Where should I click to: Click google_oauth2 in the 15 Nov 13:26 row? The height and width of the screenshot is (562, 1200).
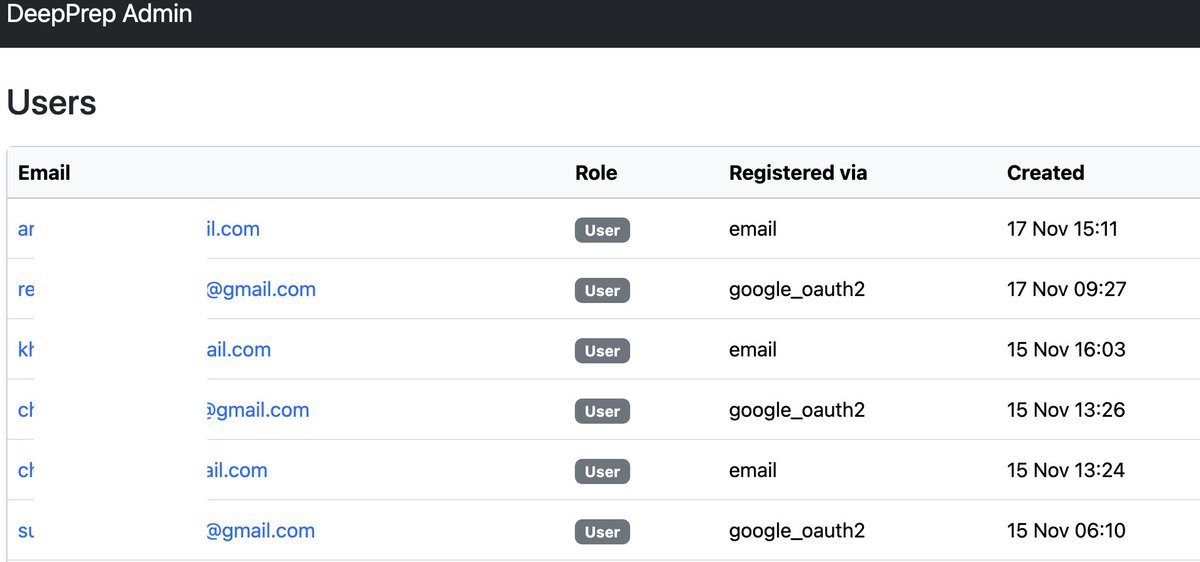[x=797, y=410]
